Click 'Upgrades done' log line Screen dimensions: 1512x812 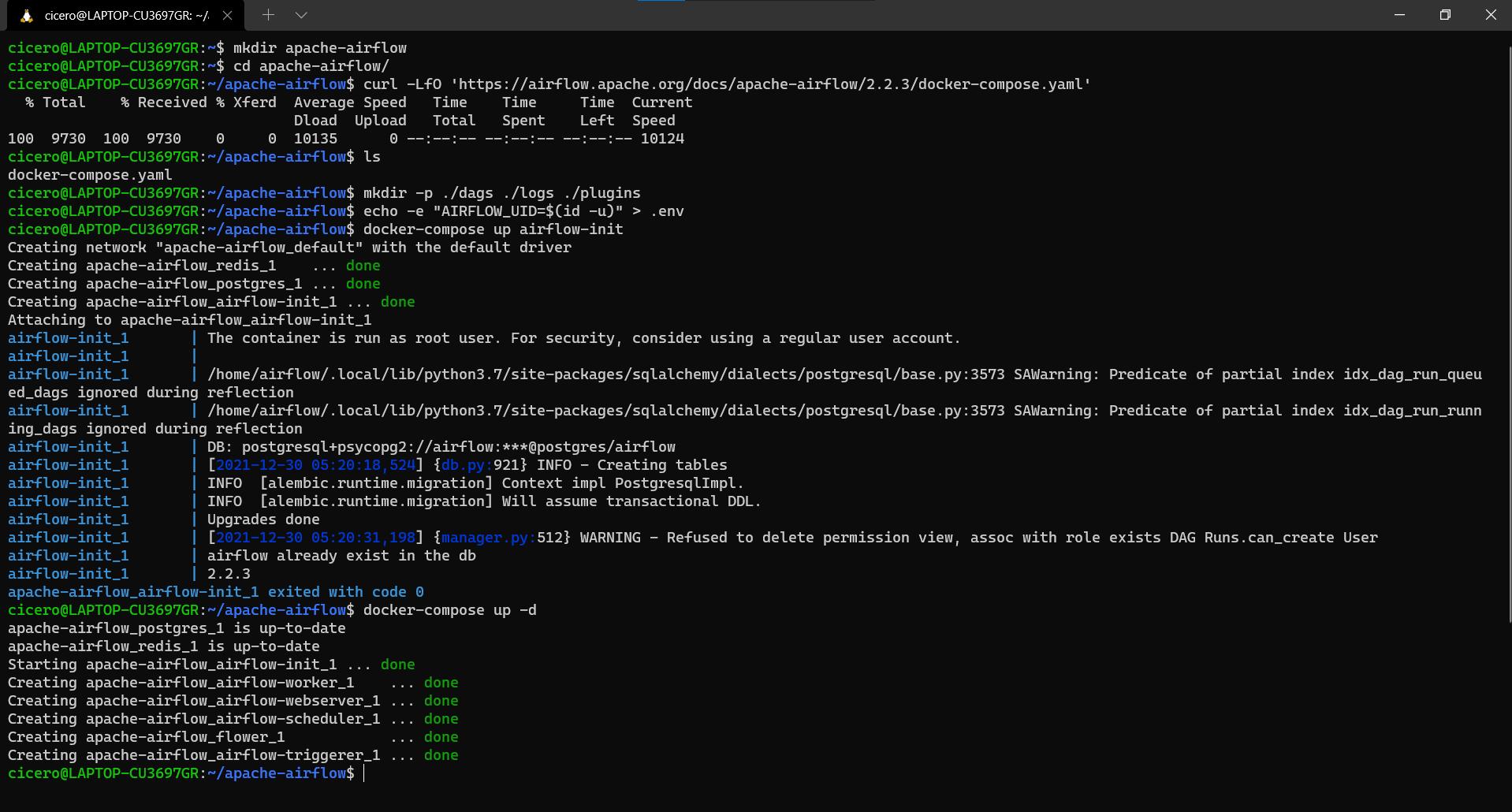click(x=263, y=520)
